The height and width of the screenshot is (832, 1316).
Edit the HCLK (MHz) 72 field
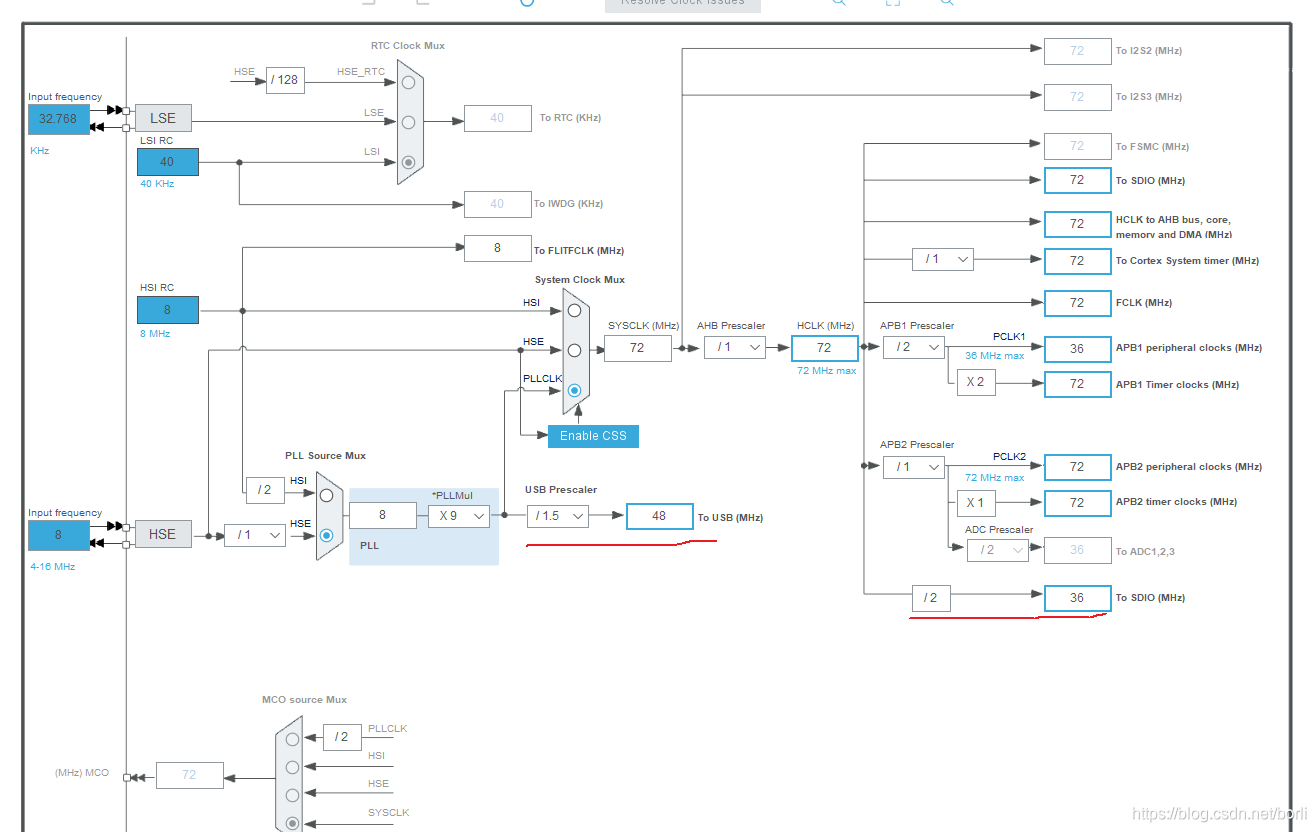(825, 348)
